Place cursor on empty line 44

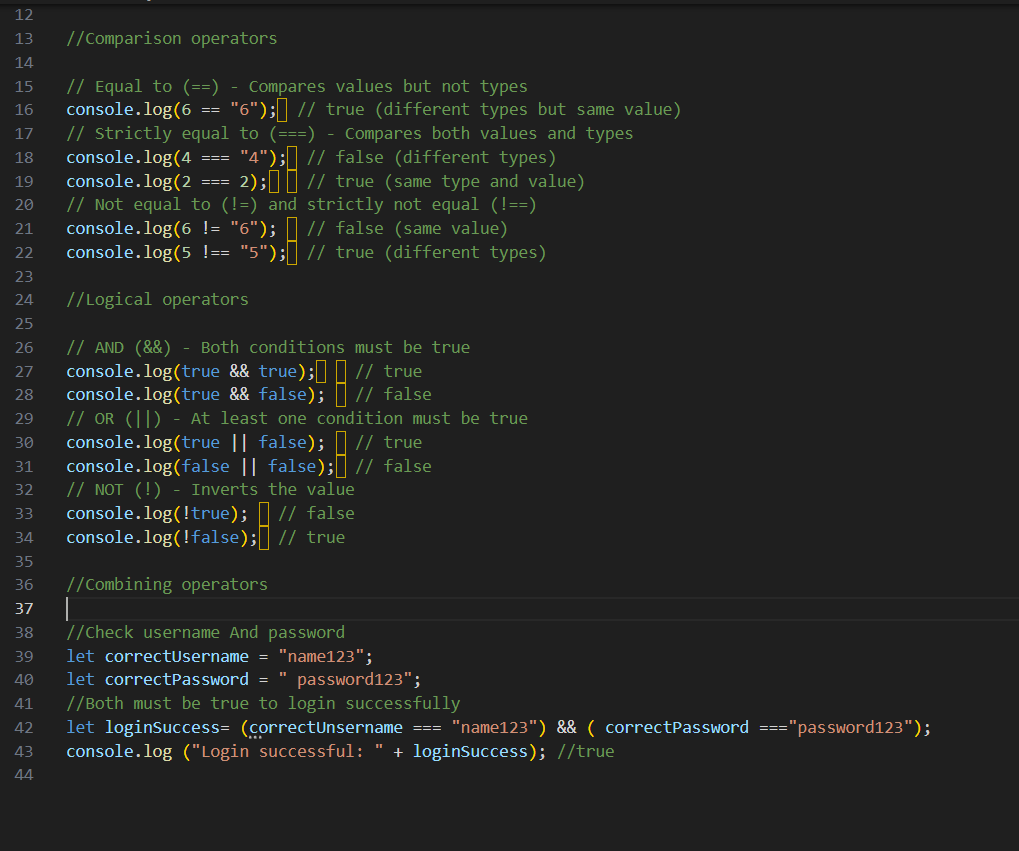[300, 775]
